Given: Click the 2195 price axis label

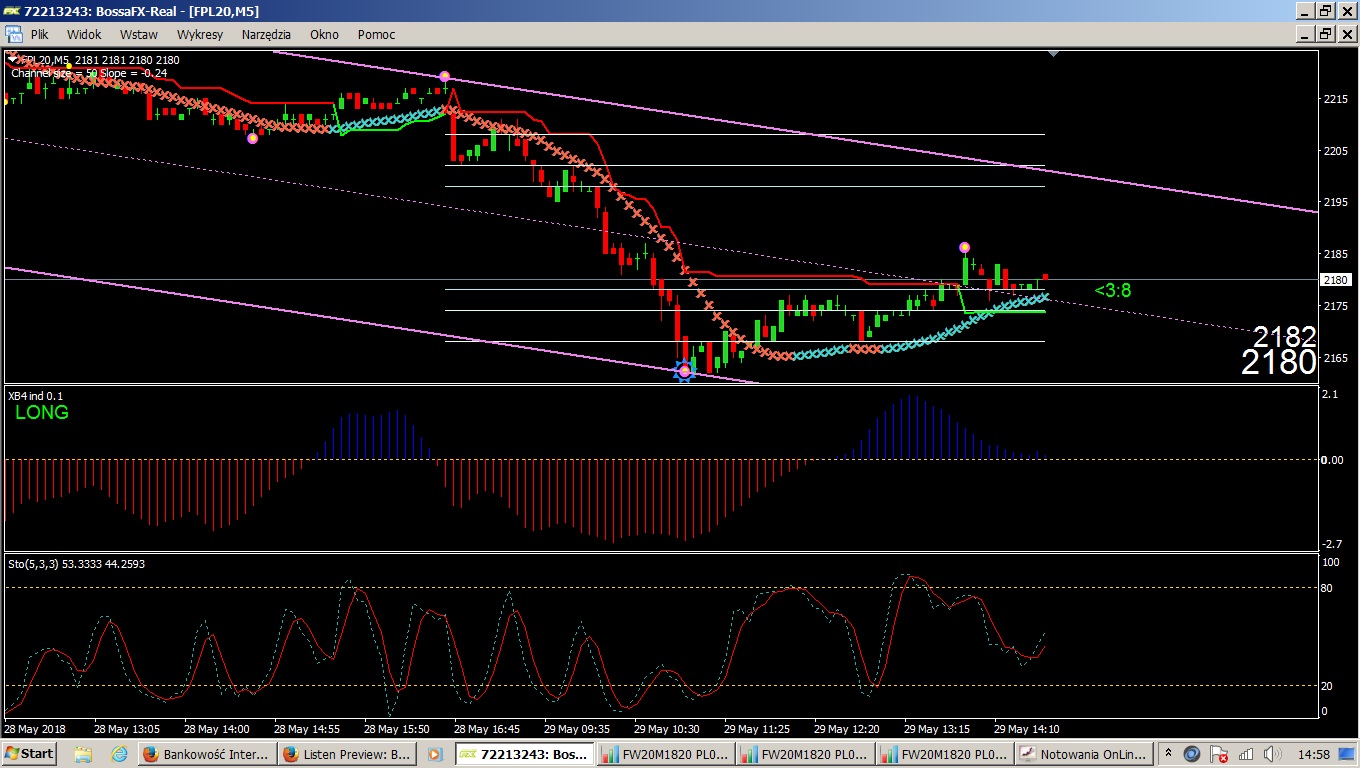Looking at the screenshot, I should coord(1336,202).
